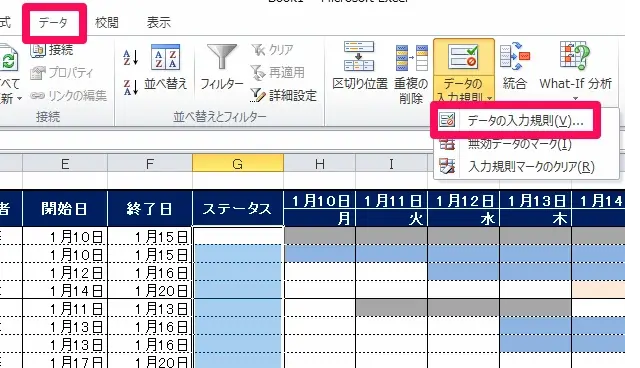Open the データ ribbon tab
This screenshot has height=368, width=640.
click(53, 23)
